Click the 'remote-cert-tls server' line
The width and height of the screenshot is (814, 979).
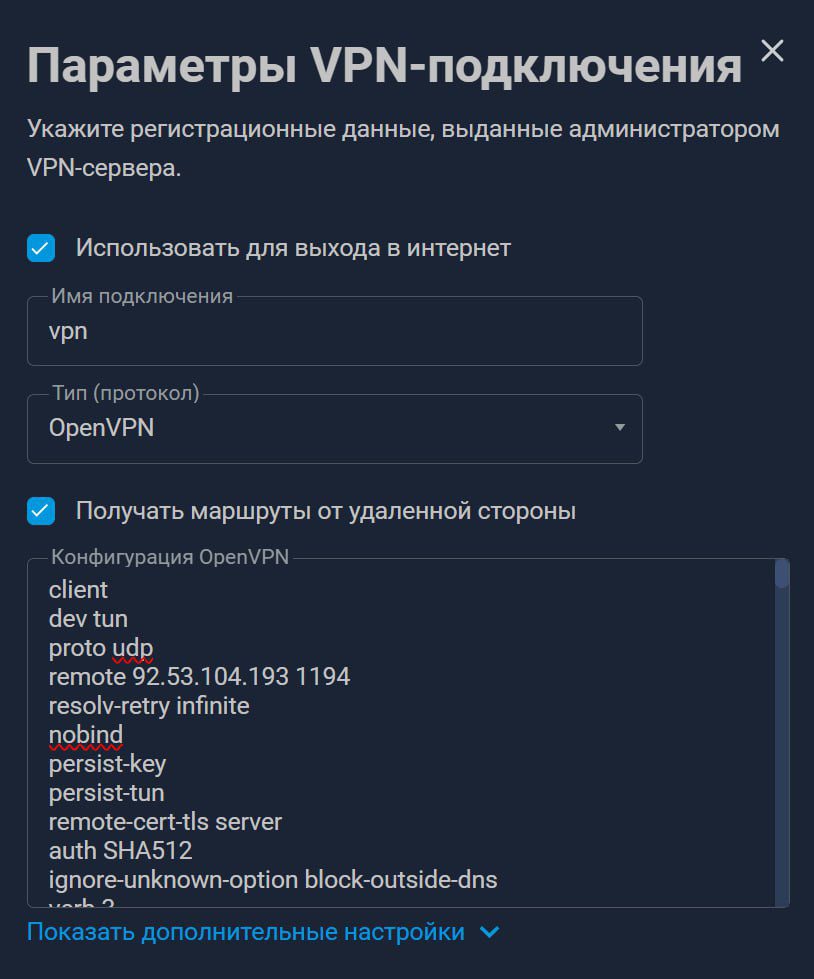tap(165, 822)
